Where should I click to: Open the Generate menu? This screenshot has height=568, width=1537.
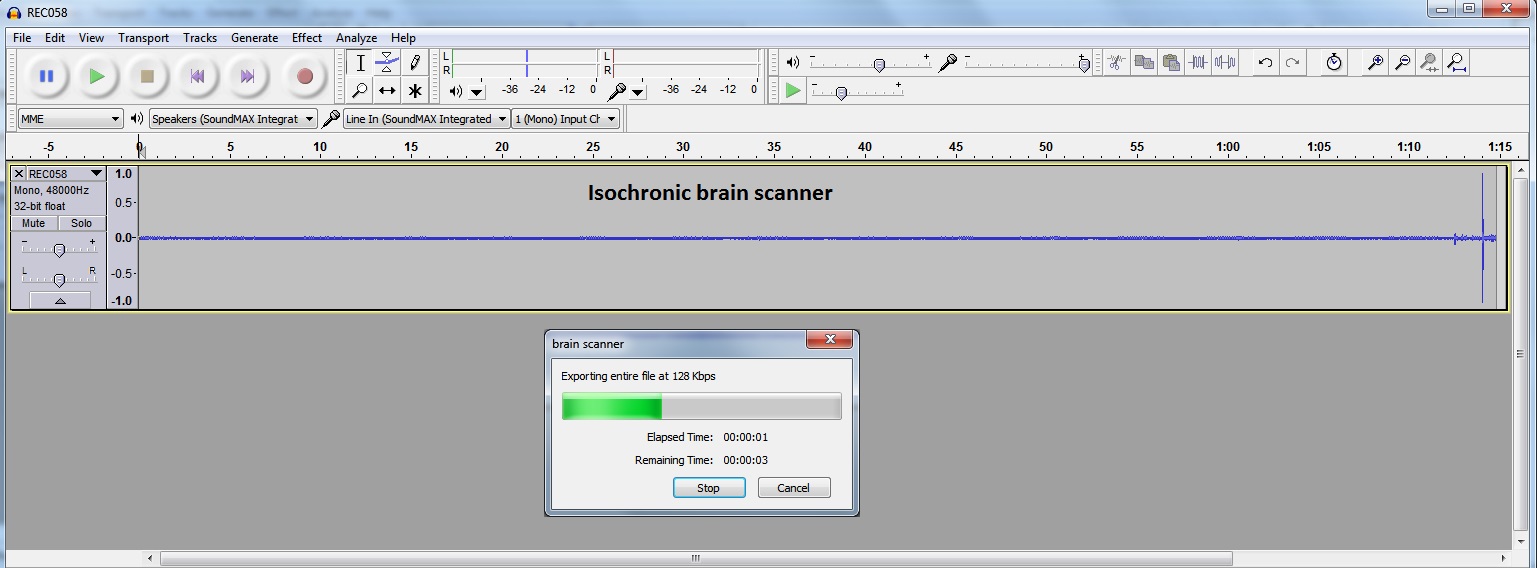tap(254, 38)
